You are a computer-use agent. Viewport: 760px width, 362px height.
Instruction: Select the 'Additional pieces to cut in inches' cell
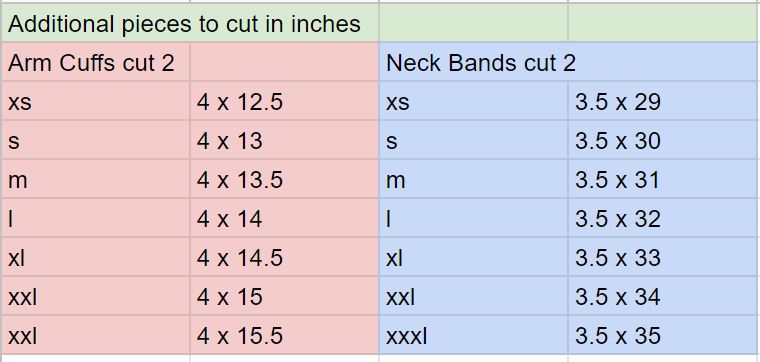(190, 23)
